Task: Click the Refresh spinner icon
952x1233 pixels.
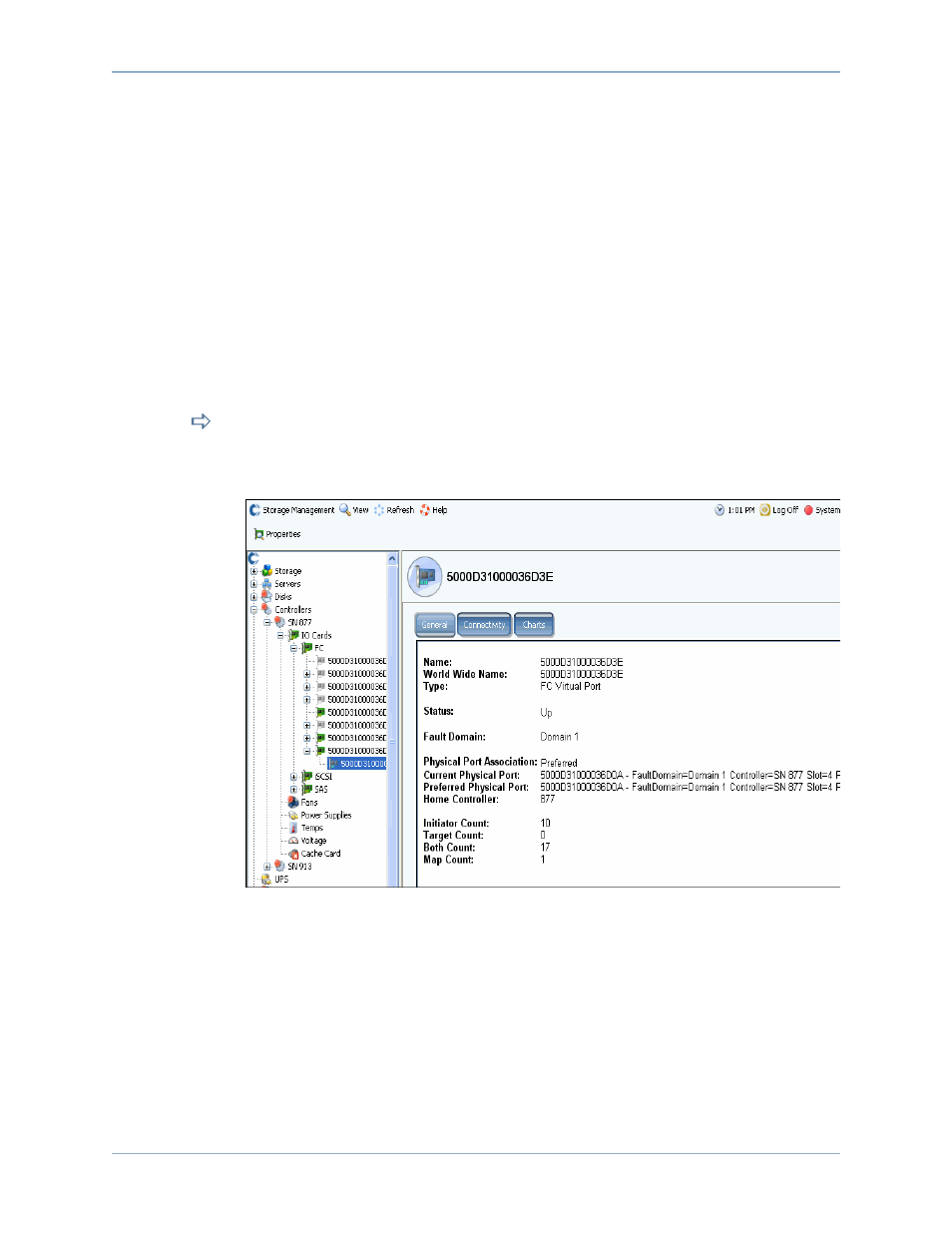Action: tap(379, 509)
